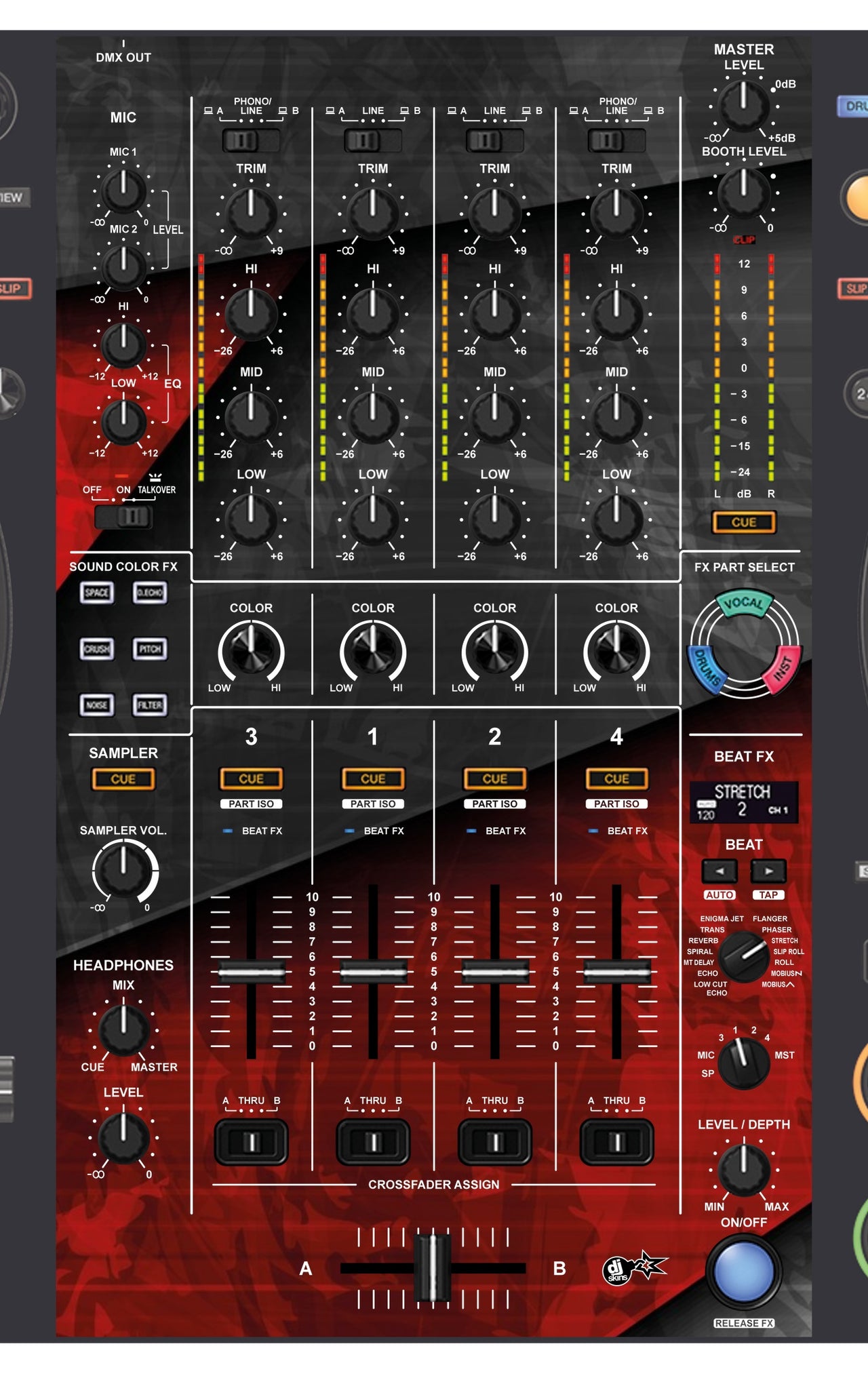The height and width of the screenshot is (1380, 868).
Task: Click the MIC EQ HI knob
Action: point(123,345)
